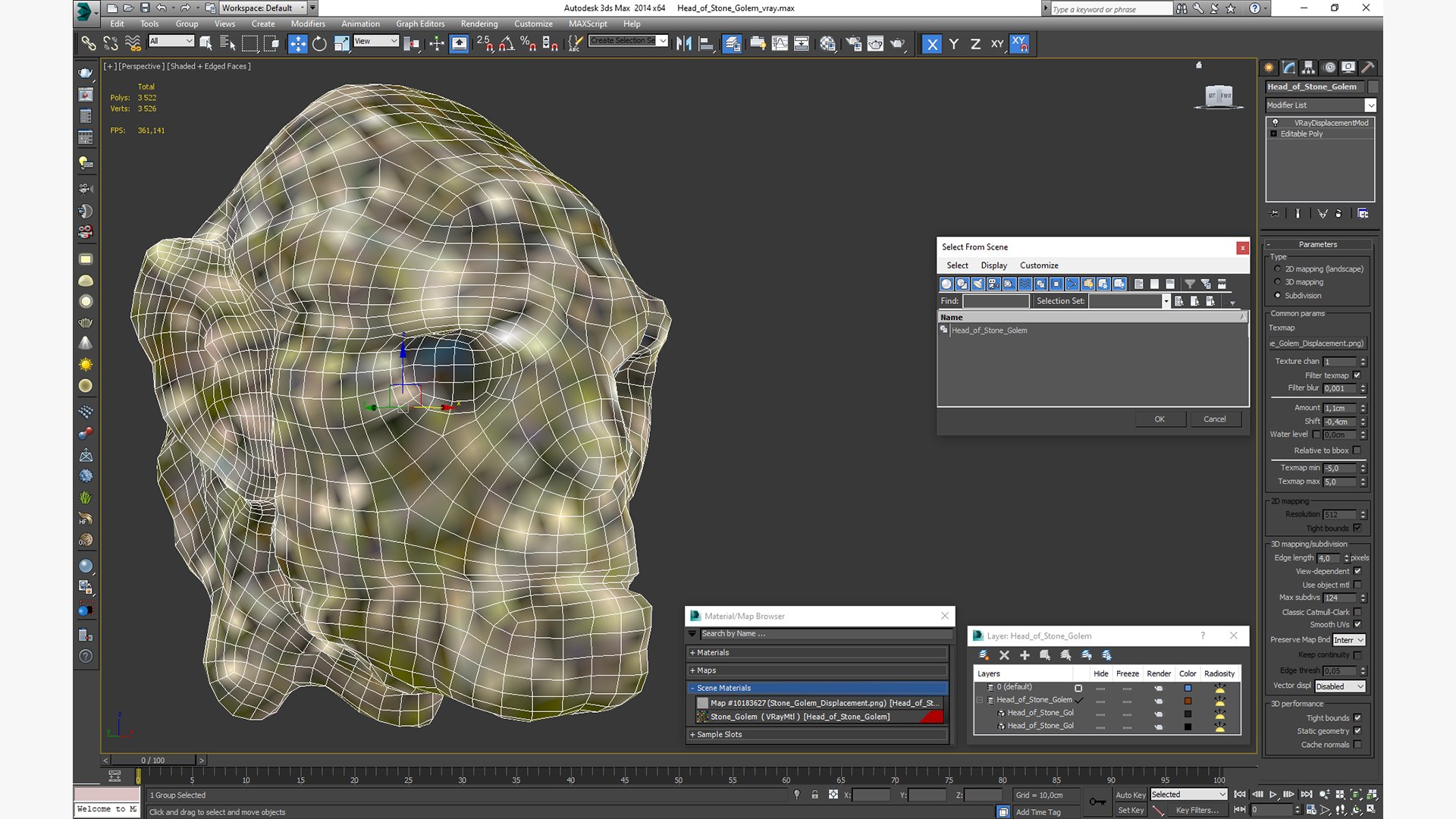Select the Select and Move tool
The image size is (1456, 819).
coord(298,44)
